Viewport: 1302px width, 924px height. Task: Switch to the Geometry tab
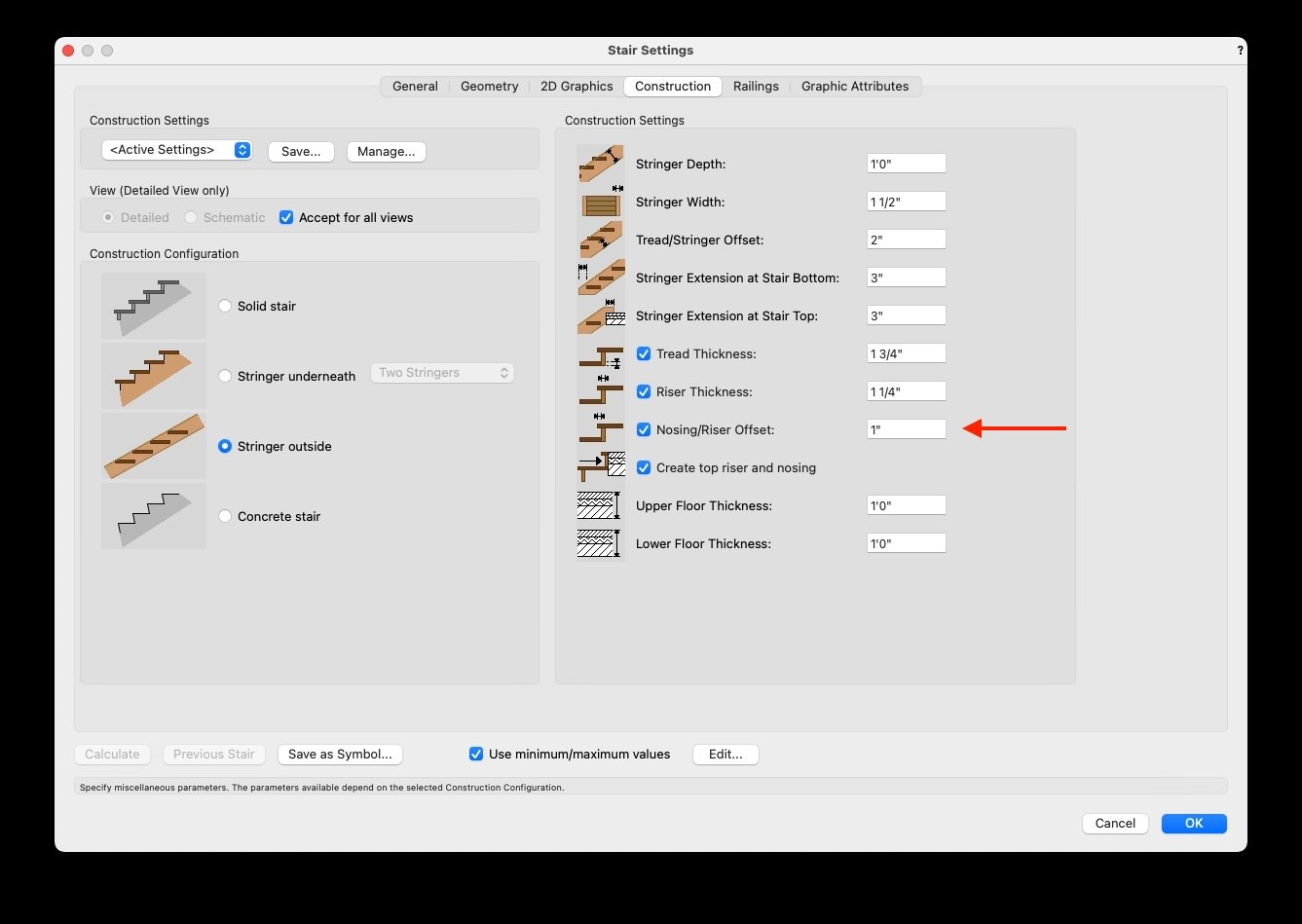click(x=489, y=86)
